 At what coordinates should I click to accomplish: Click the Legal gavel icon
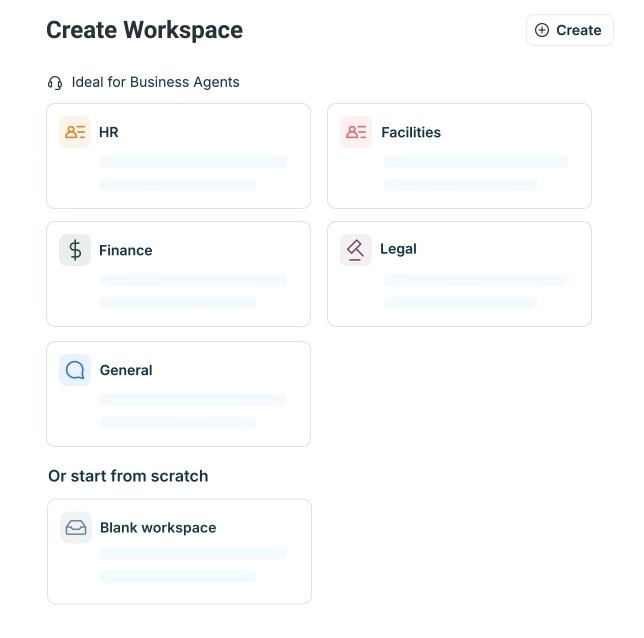[355, 249]
